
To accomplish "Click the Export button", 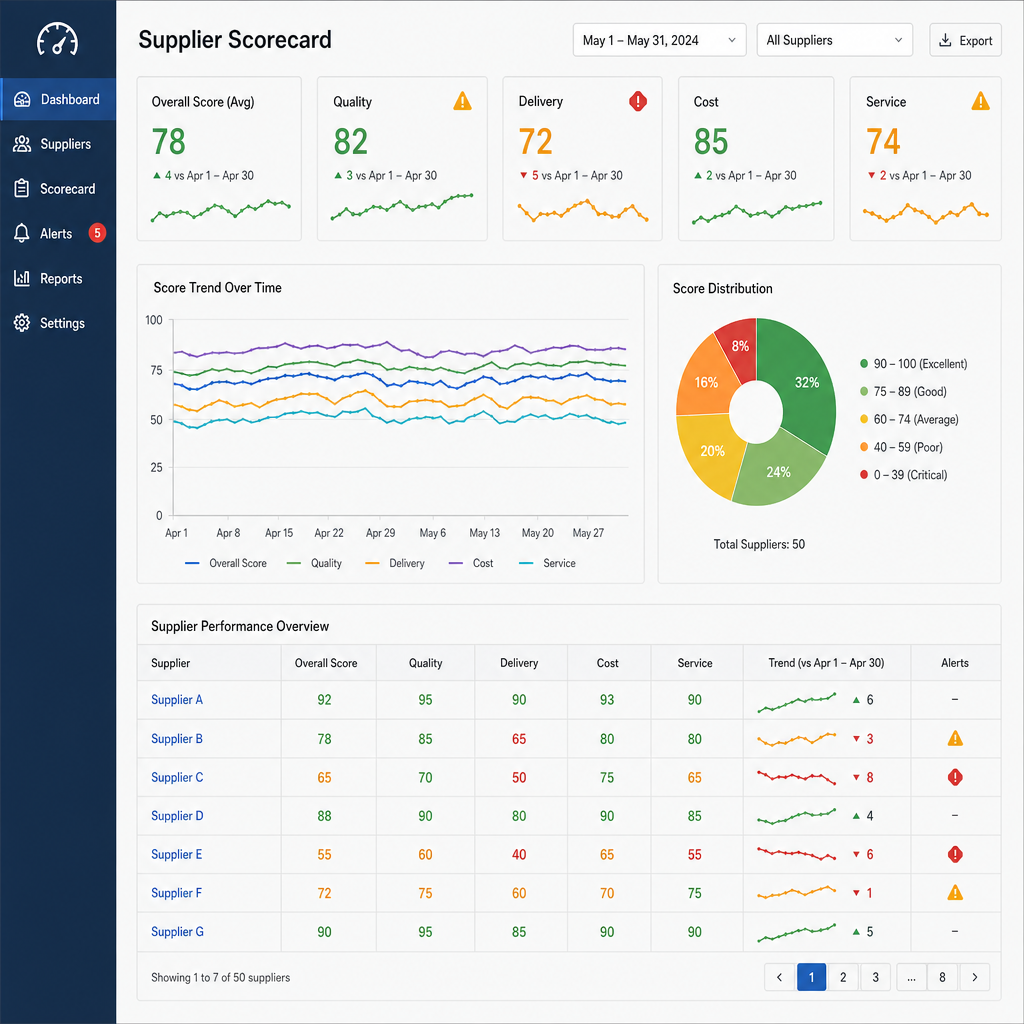I will point(965,40).
